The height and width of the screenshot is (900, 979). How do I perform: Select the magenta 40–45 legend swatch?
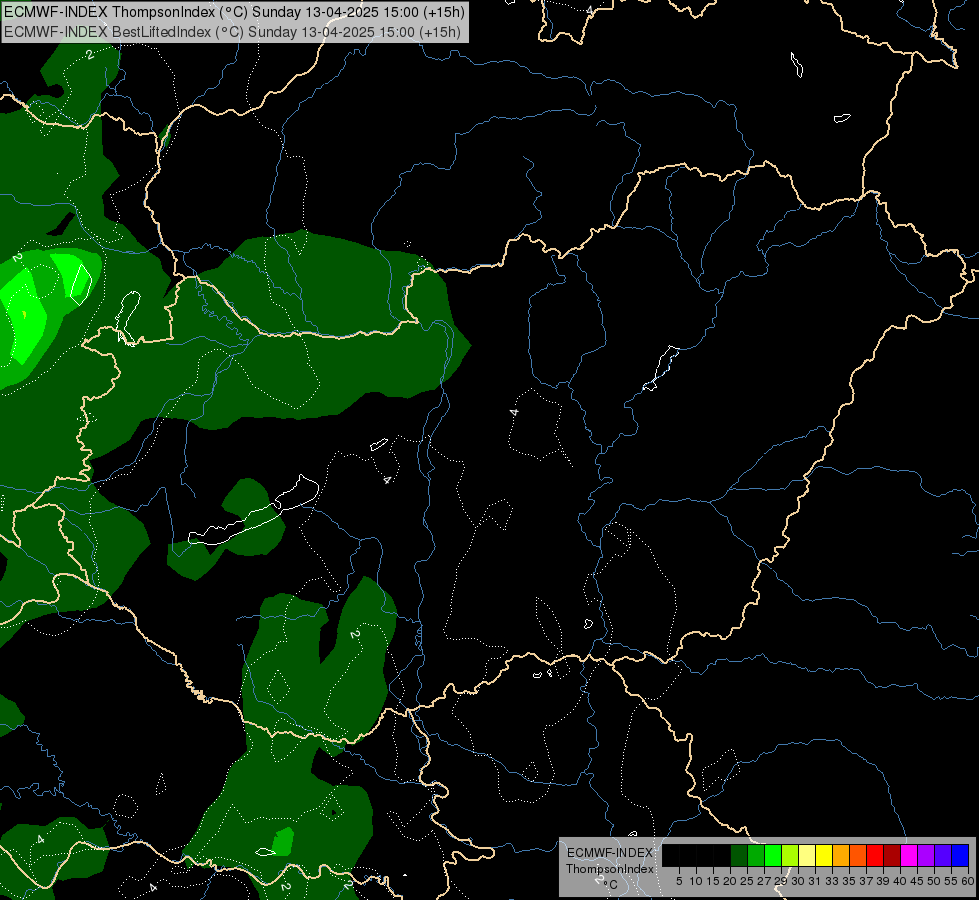click(909, 855)
